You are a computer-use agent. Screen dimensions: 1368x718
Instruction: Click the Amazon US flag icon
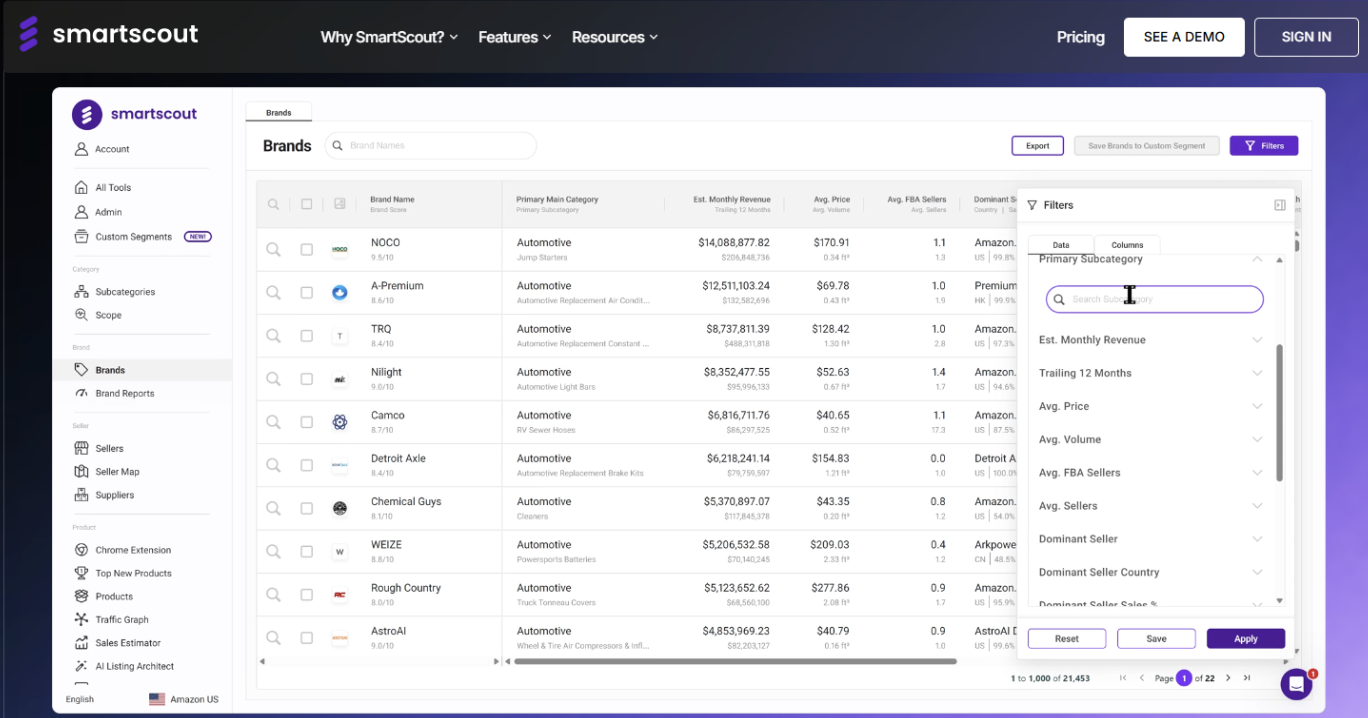(x=157, y=699)
